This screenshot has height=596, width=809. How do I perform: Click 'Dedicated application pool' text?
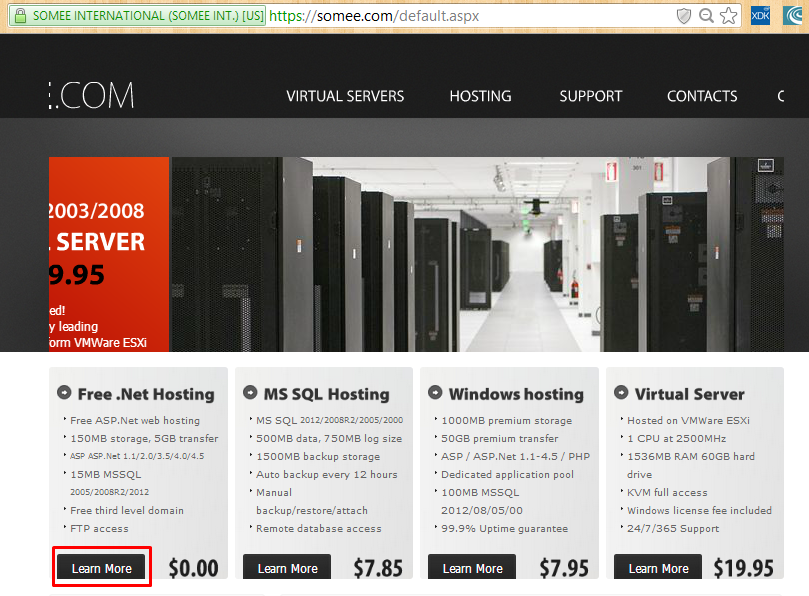pos(507,474)
